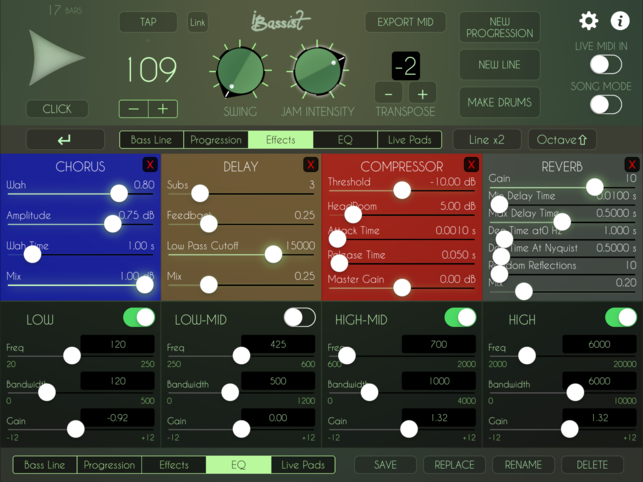Tap the Octave up arrow button
Screen dimensions: 643x482
coord(562,139)
